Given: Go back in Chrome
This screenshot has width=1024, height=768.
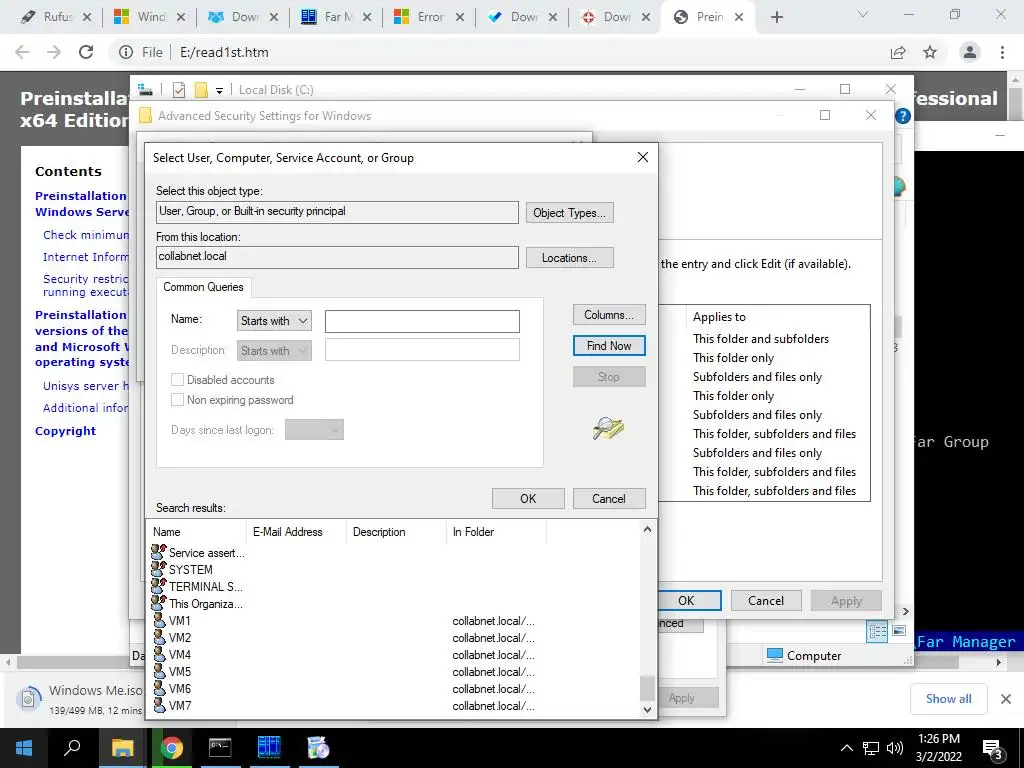Looking at the screenshot, I should tap(22, 52).
